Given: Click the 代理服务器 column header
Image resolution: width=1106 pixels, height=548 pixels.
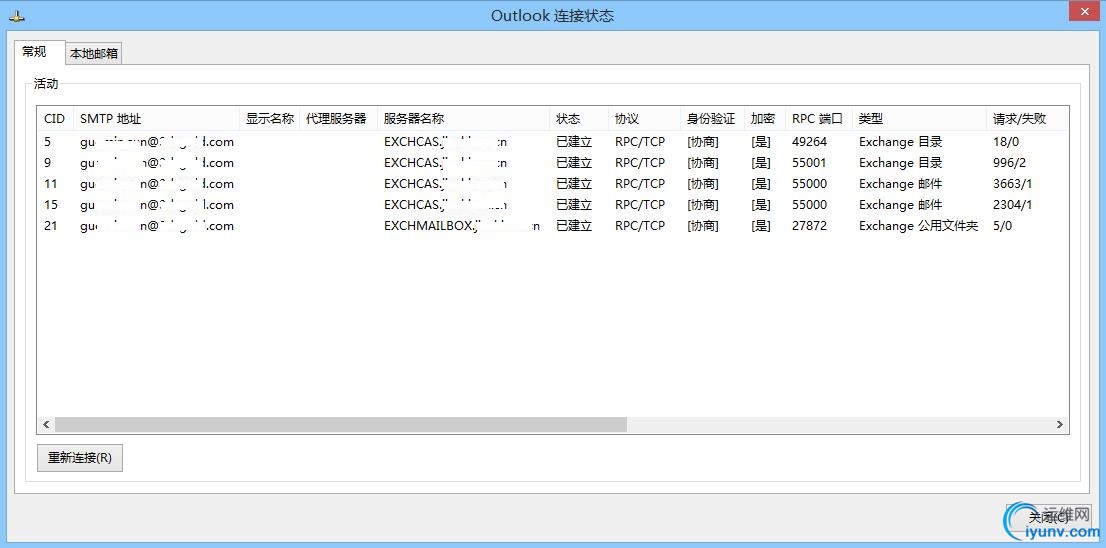Looking at the screenshot, I should pyautogui.click(x=338, y=118).
